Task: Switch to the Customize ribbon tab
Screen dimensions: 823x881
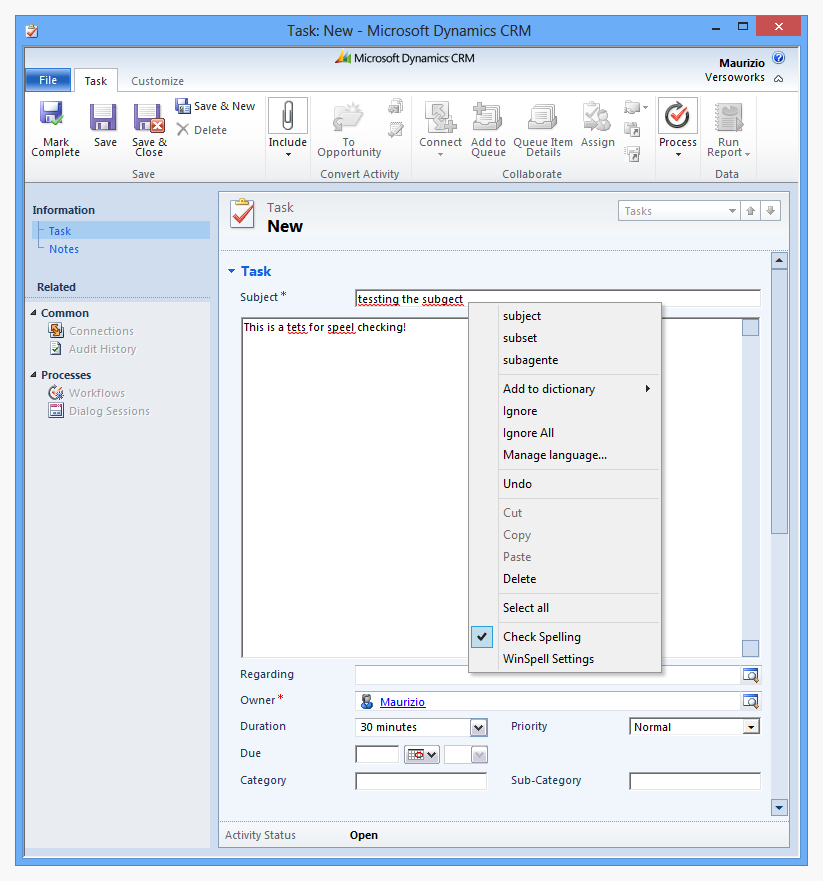Action: coord(157,81)
